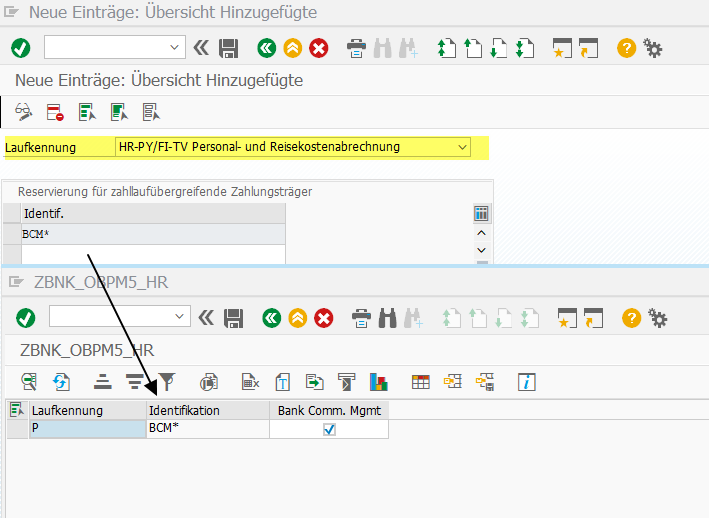709x518 pixels.
Task: Click the green Enter checkmark in top toolbar
Action: [20, 47]
